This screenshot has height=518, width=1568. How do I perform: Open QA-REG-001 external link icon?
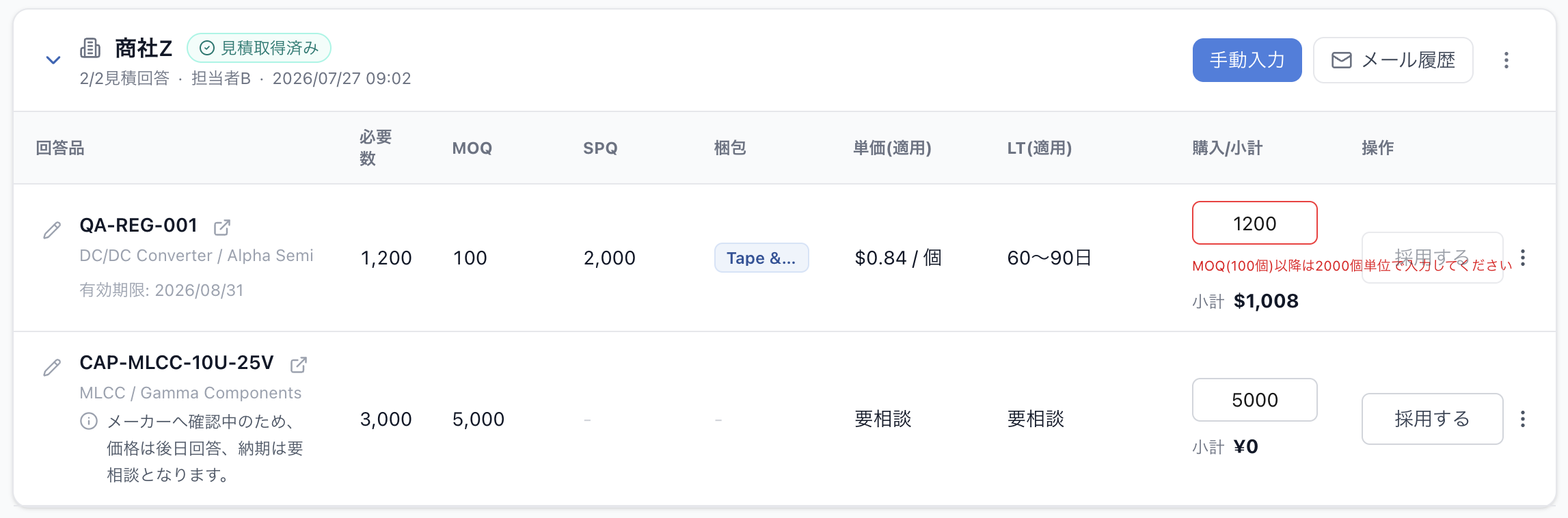[222, 227]
